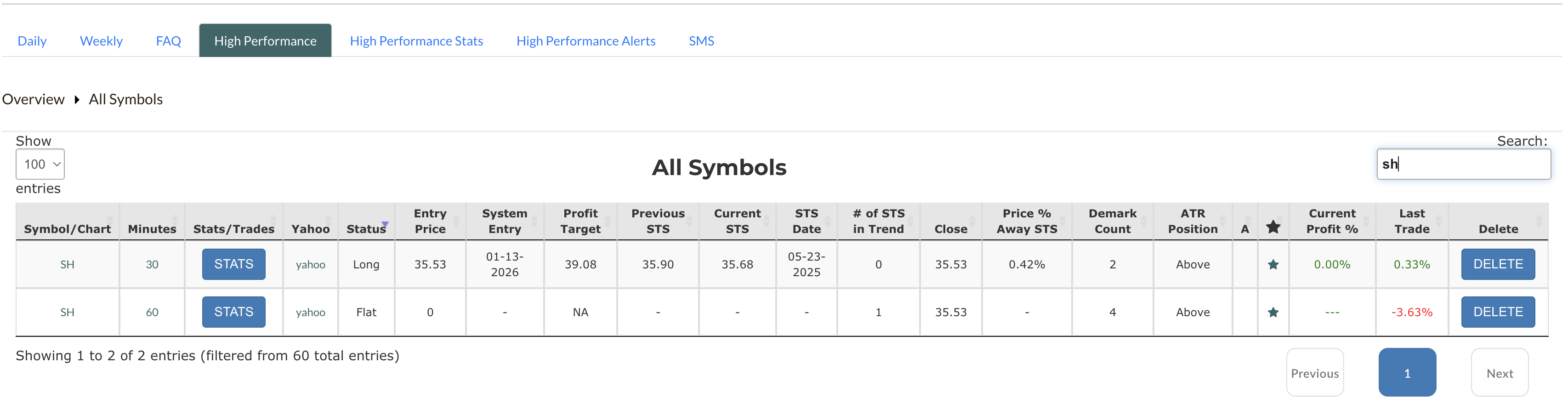
Task: Go to the SMS tab
Action: coord(701,41)
